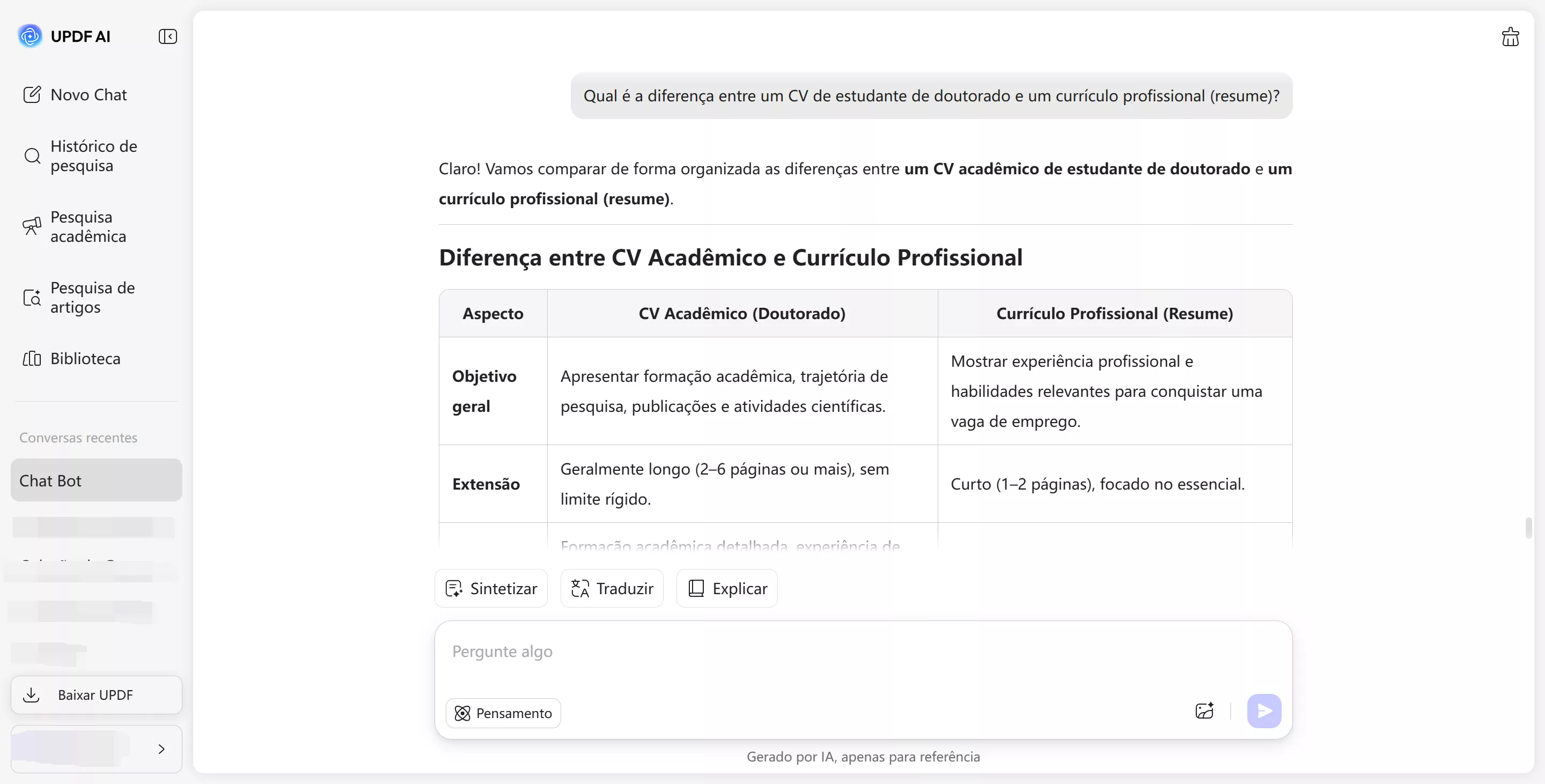Clear the conversation with the brush icon

pyautogui.click(x=1510, y=36)
